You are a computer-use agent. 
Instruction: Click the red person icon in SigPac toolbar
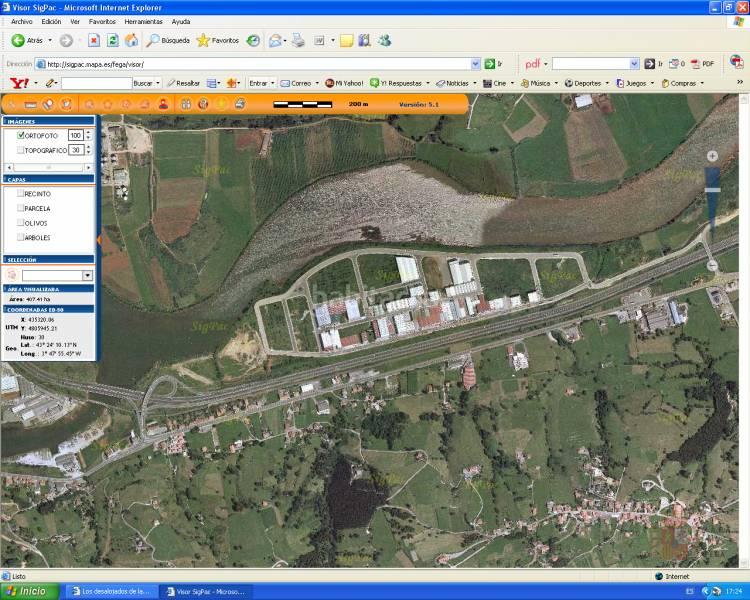click(163, 104)
